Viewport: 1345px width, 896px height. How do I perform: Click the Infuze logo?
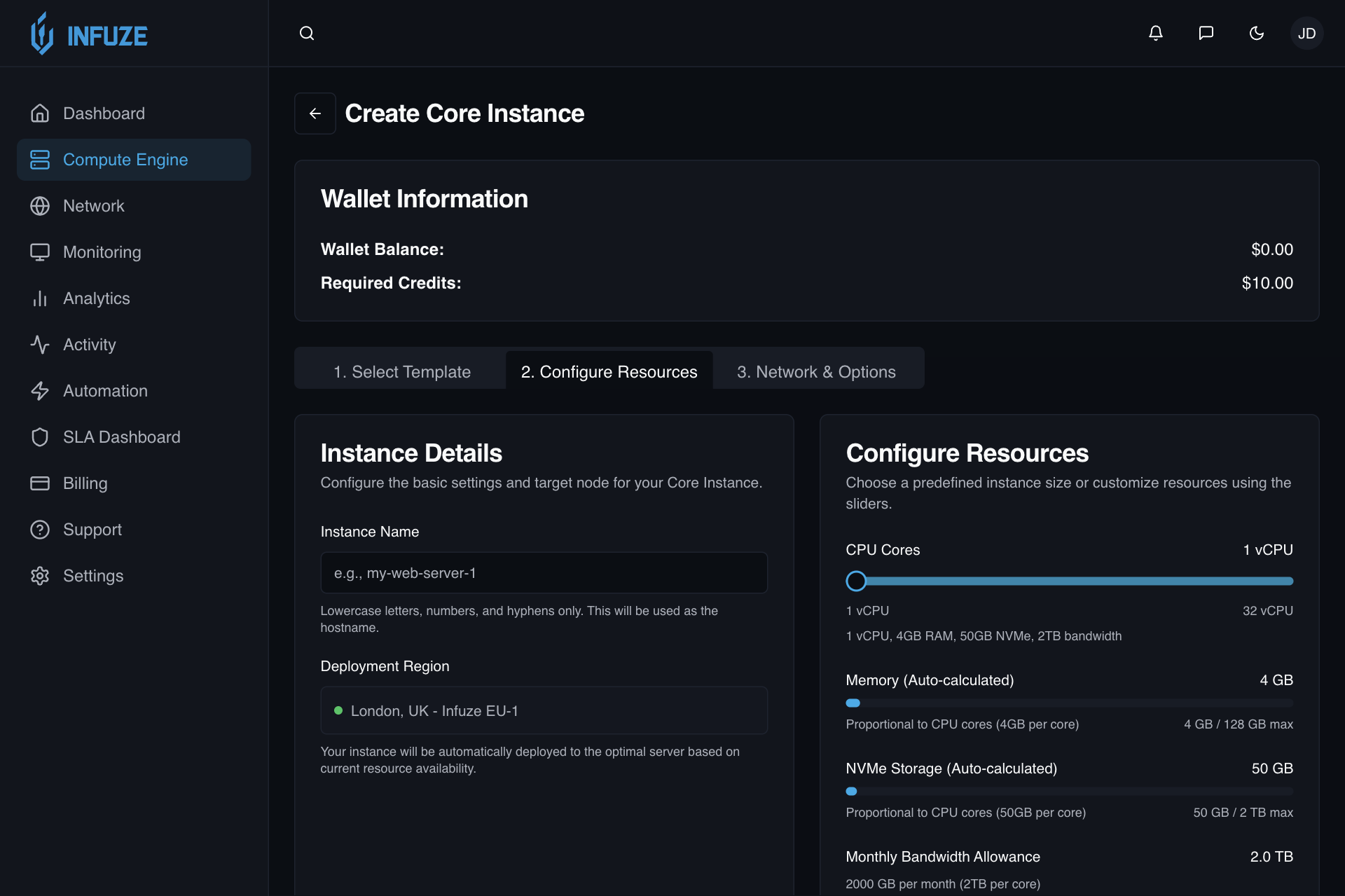89,34
